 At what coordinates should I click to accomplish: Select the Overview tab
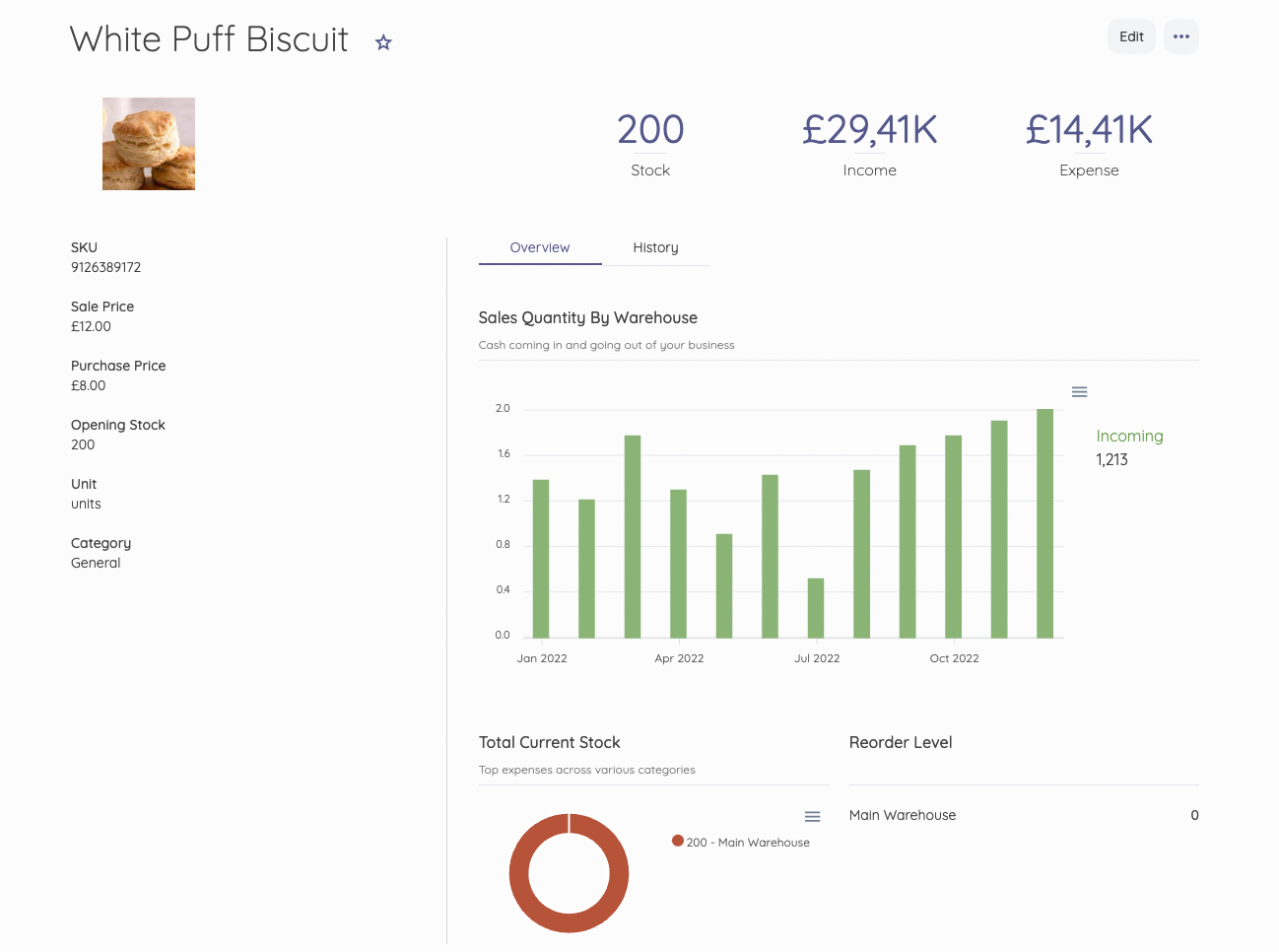point(539,247)
